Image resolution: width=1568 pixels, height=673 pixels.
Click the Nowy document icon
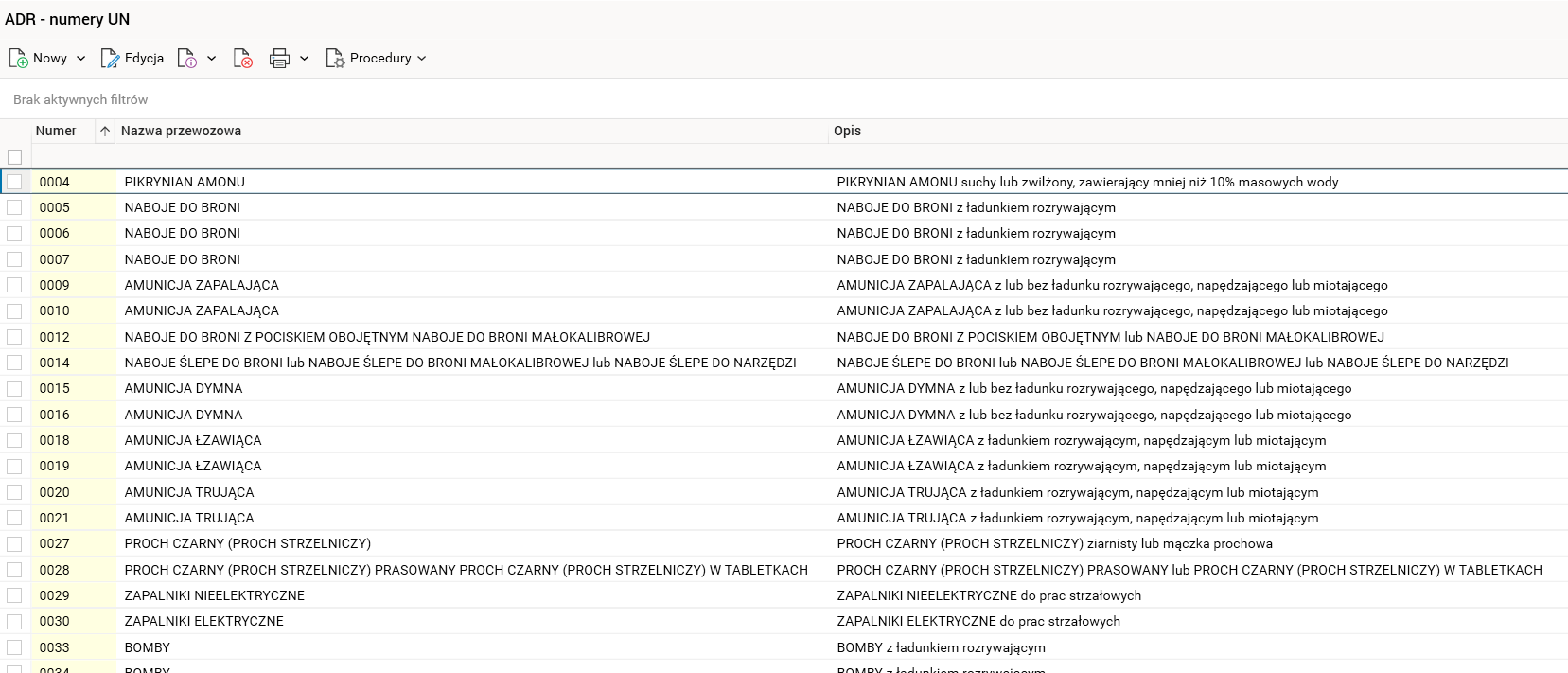coord(18,59)
